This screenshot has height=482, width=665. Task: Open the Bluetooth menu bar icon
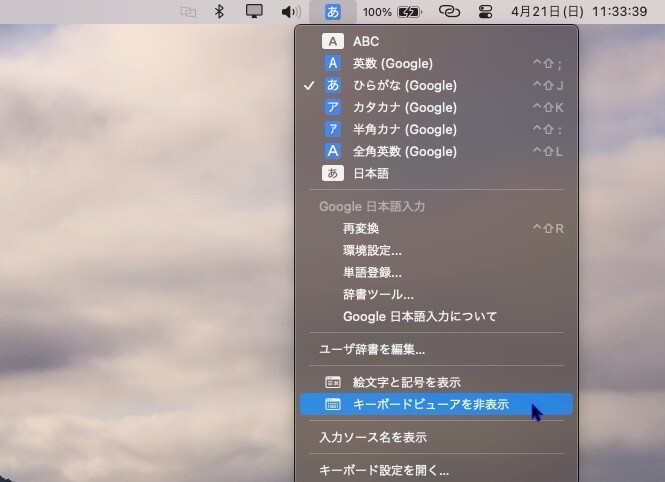pos(219,11)
